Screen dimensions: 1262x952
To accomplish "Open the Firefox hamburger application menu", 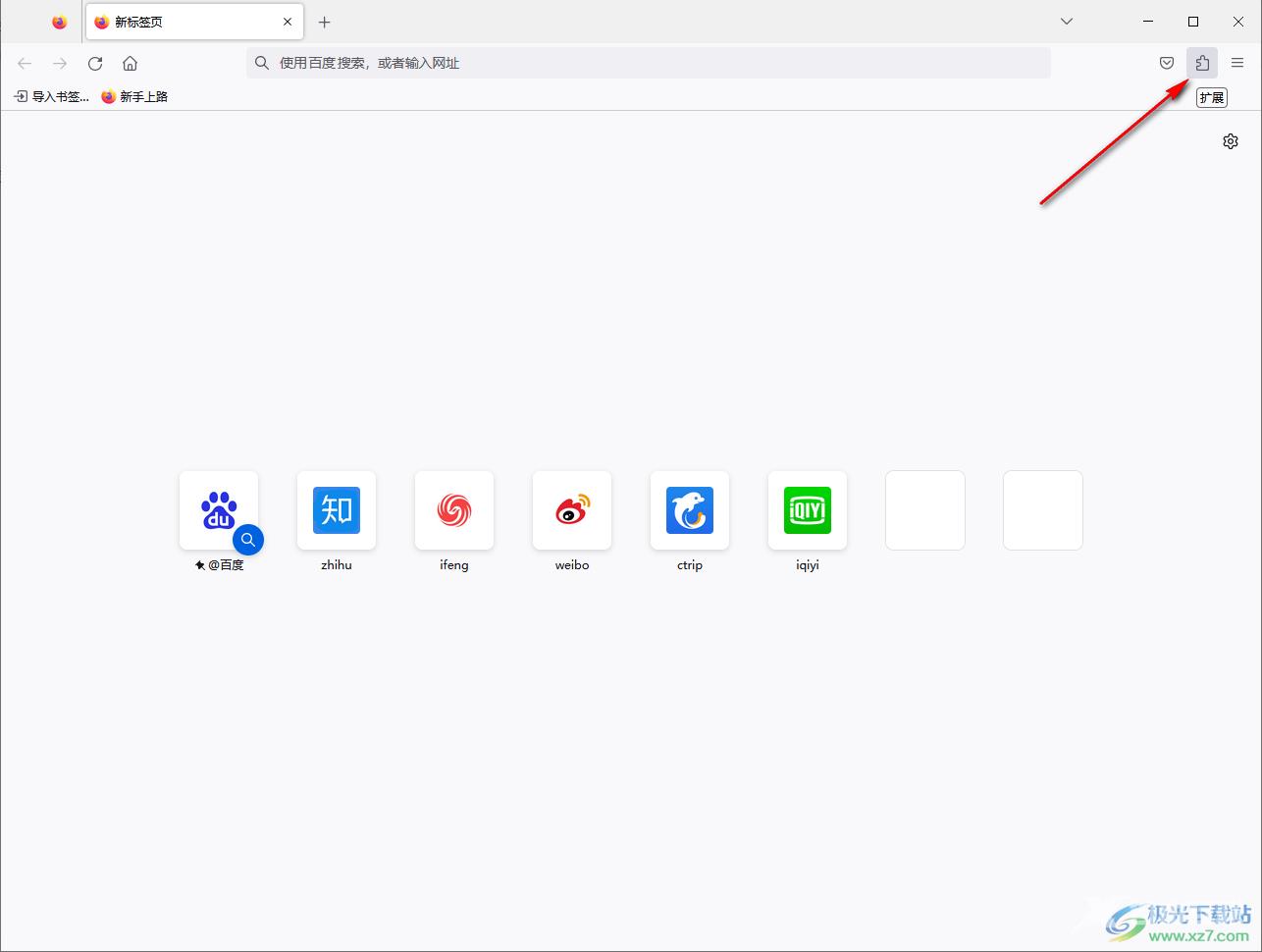I will coord(1237,63).
